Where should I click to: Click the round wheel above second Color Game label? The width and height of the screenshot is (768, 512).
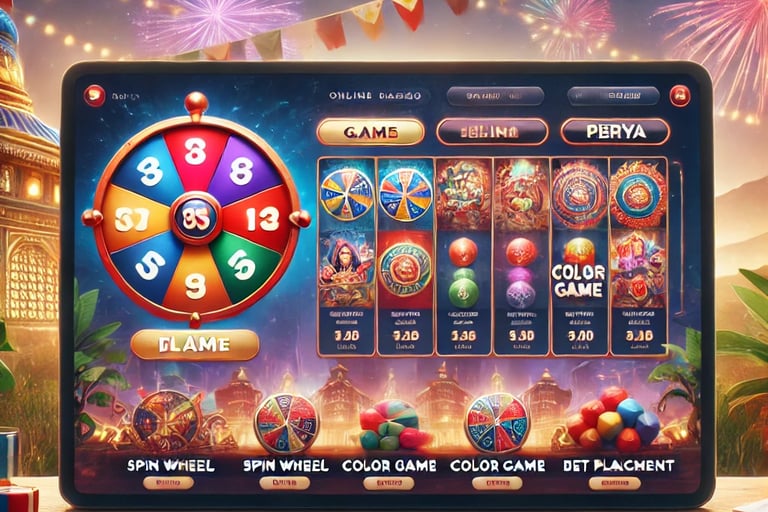point(497,423)
